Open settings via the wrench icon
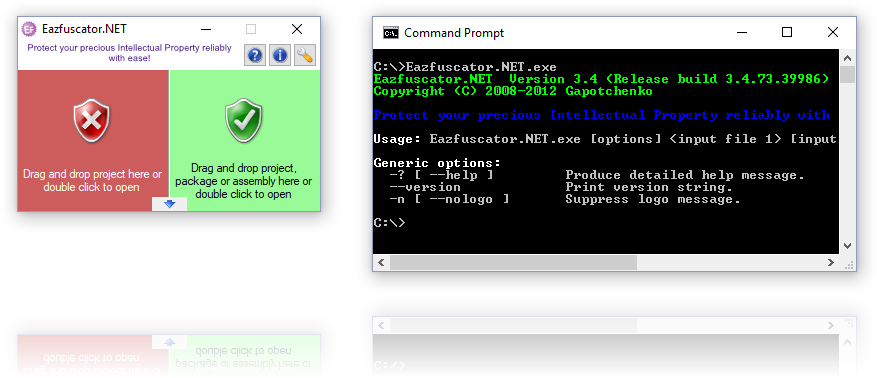This screenshot has width=877, height=378. click(x=305, y=55)
